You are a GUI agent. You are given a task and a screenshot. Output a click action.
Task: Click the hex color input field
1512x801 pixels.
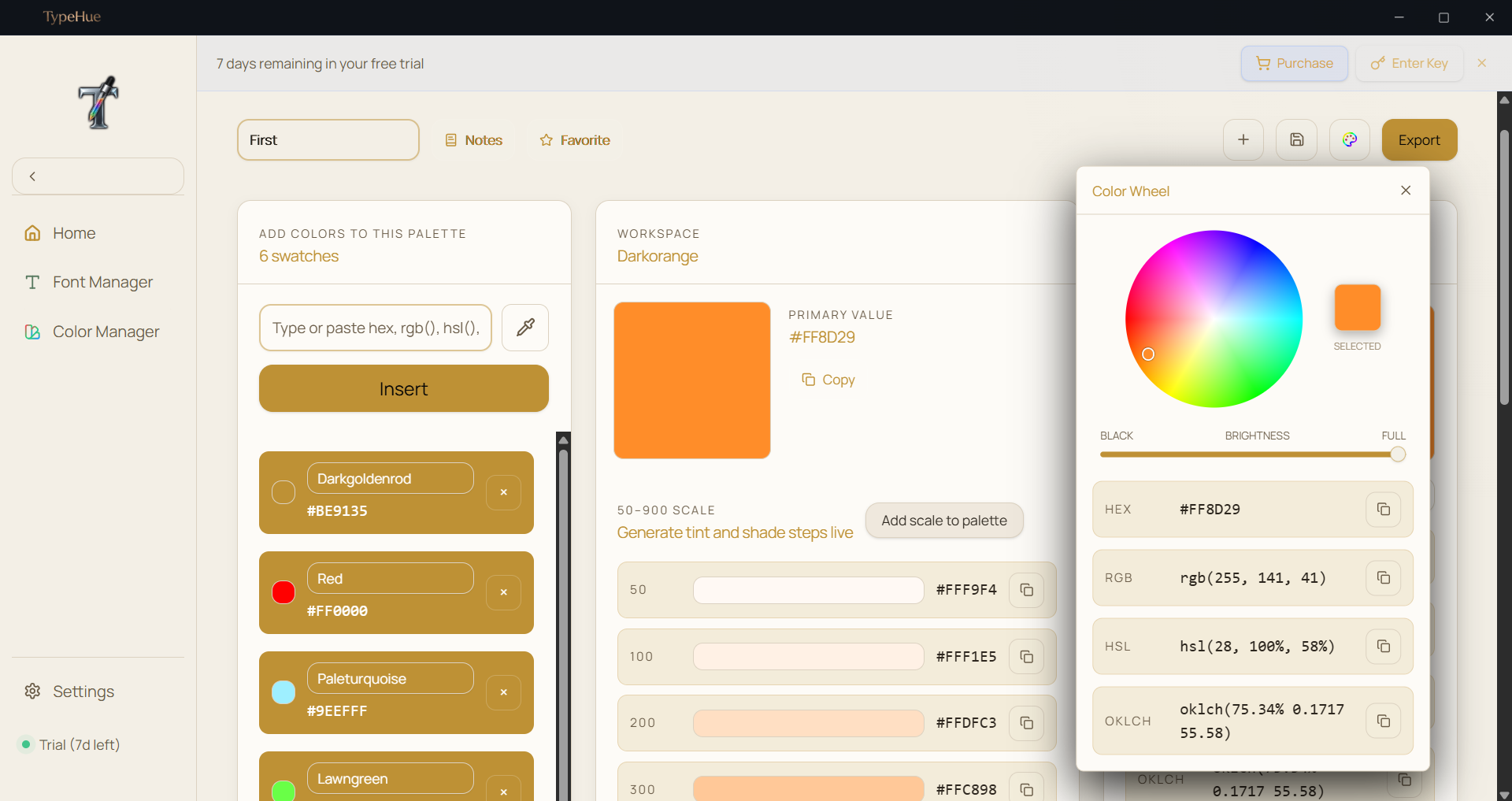point(376,328)
